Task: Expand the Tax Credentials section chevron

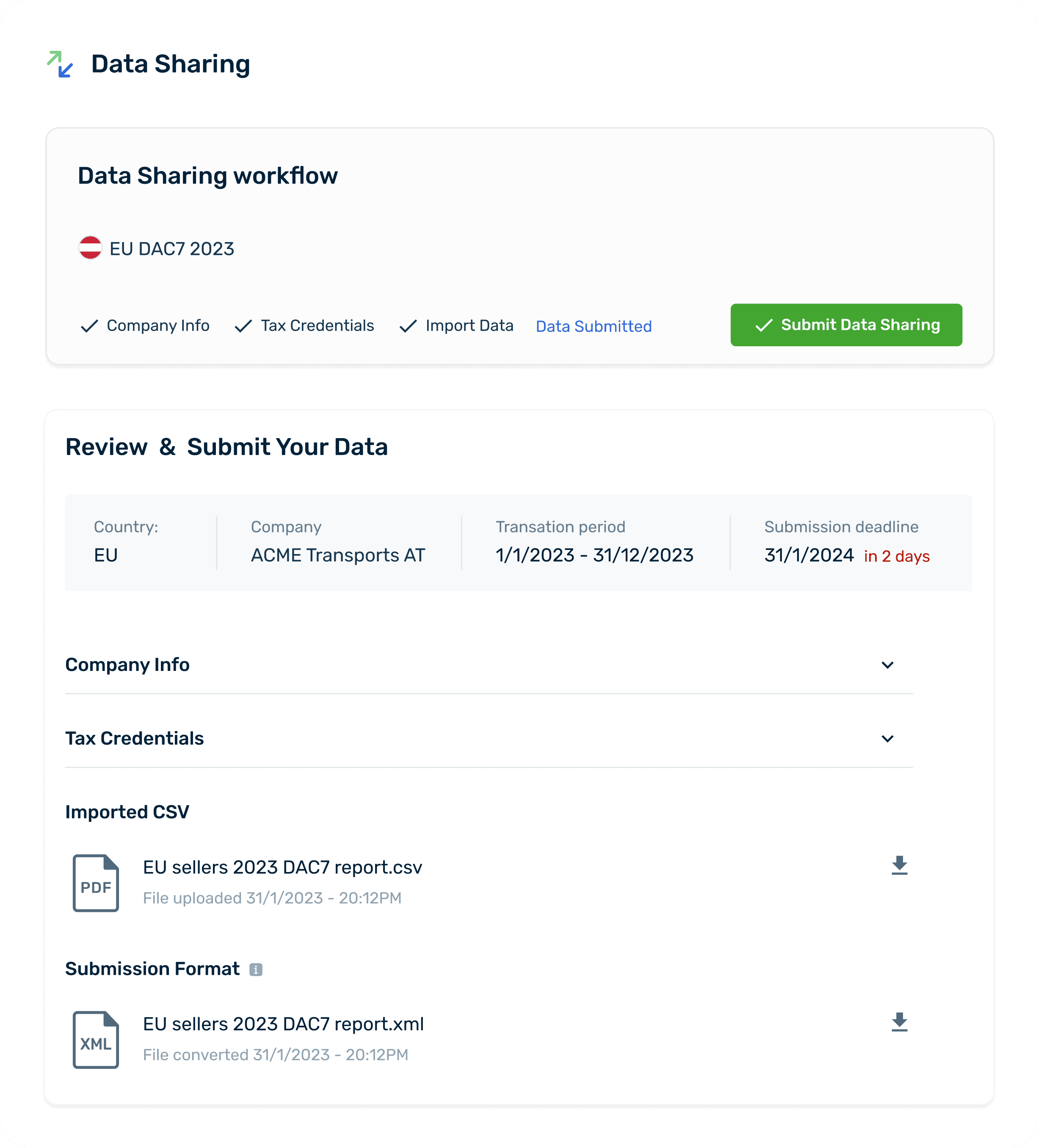Action: (x=887, y=739)
